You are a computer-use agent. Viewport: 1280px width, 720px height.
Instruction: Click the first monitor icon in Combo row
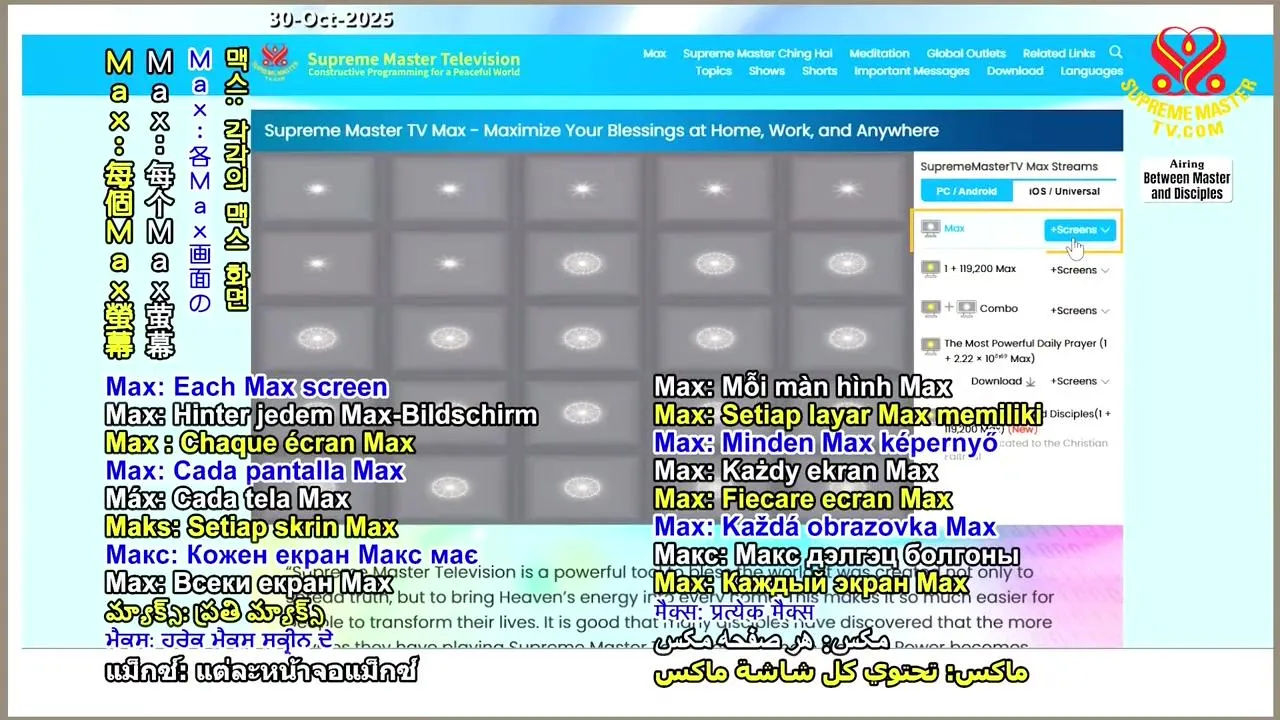930,309
